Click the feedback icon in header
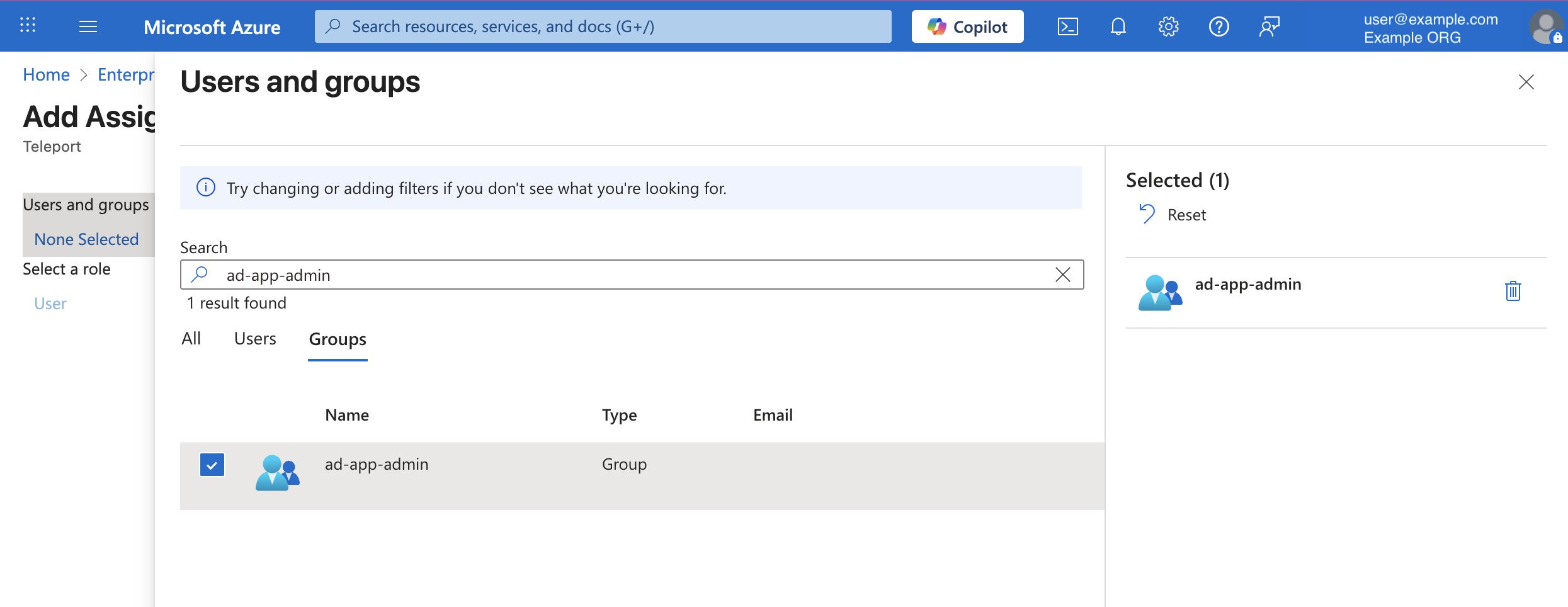The image size is (1568, 607). tap(1269, 26)
